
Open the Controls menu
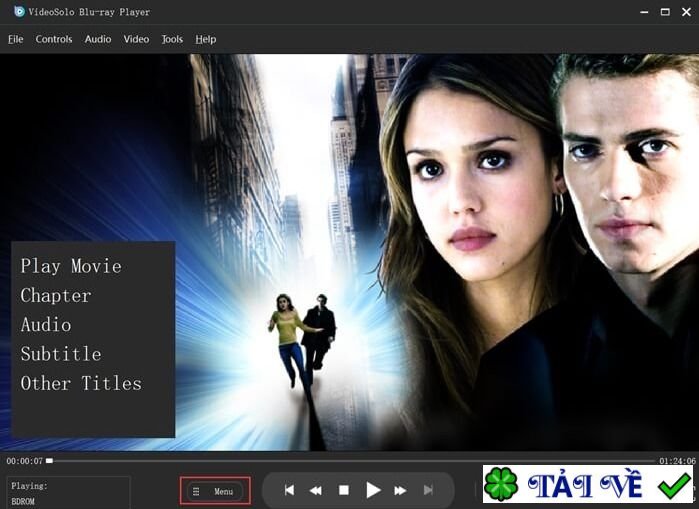(x=54, y=39)
